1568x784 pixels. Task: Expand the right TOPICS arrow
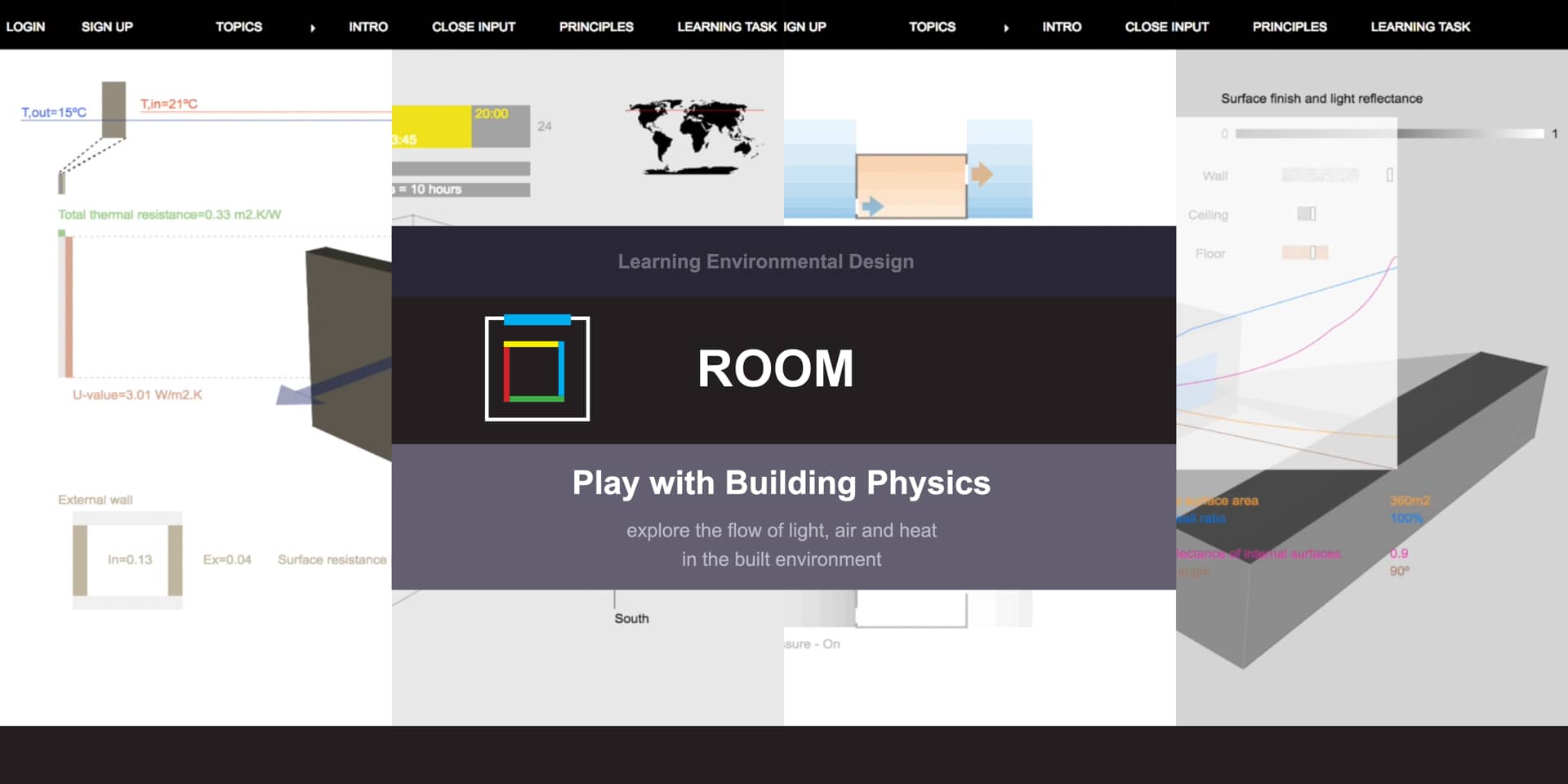pos(1006,28)
